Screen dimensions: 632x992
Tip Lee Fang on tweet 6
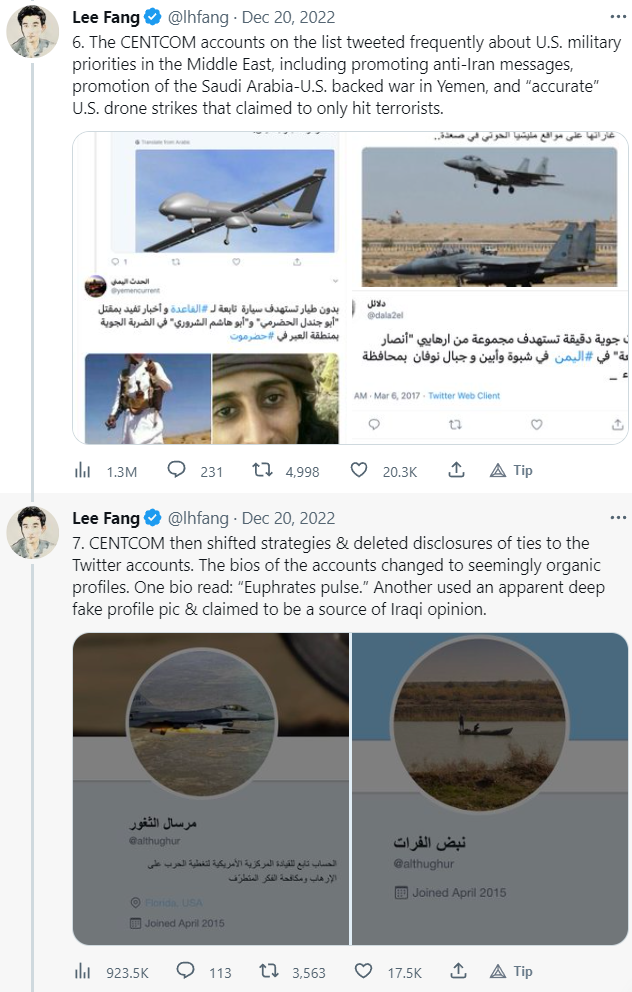click(511, 470)
